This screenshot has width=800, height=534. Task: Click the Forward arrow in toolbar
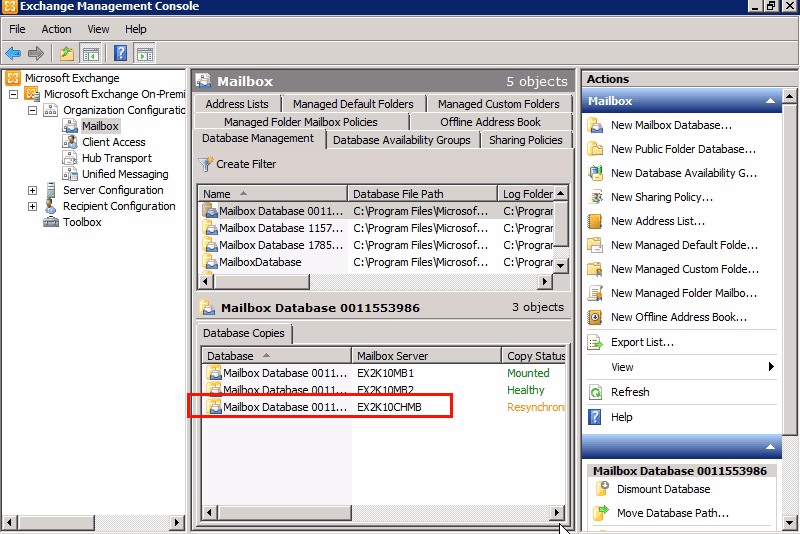pos(36,53)
